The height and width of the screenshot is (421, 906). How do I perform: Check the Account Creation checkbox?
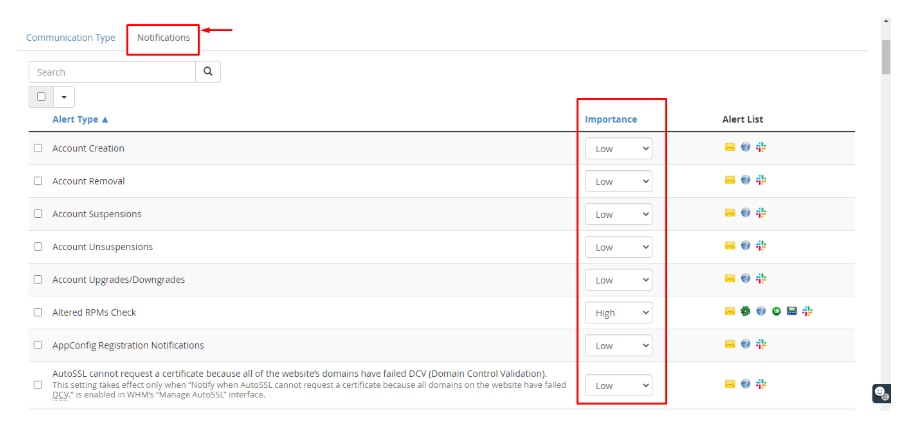click(38, 148)
